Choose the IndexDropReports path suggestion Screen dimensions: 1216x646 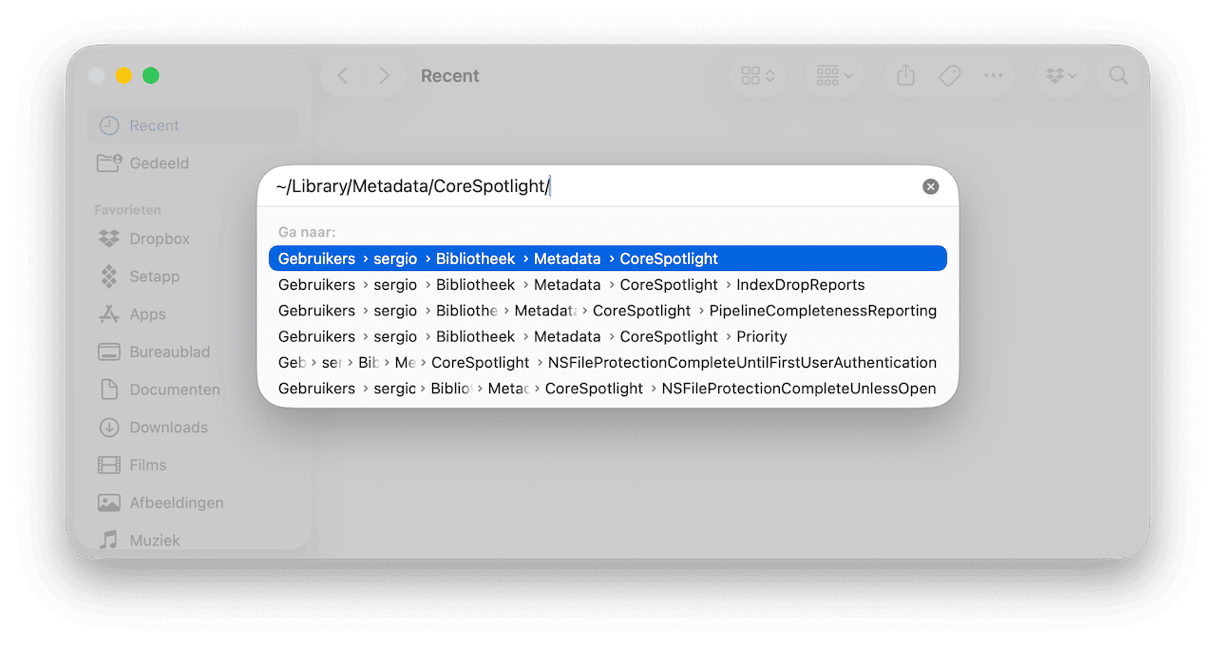coord(608,284)
